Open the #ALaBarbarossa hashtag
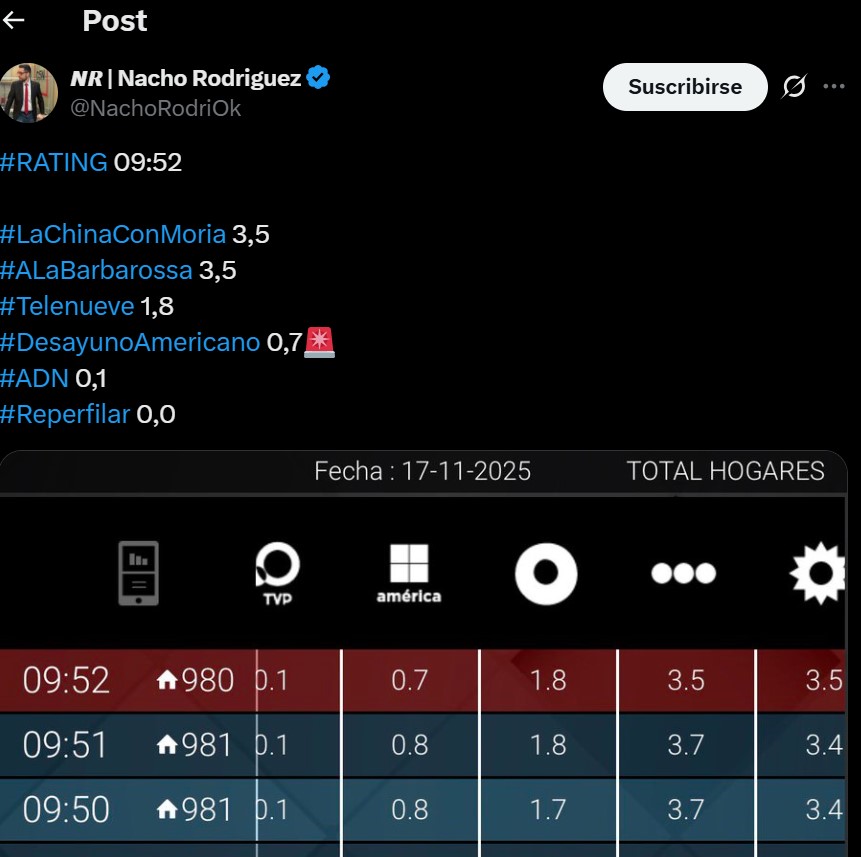 click(x=96, y=270)
